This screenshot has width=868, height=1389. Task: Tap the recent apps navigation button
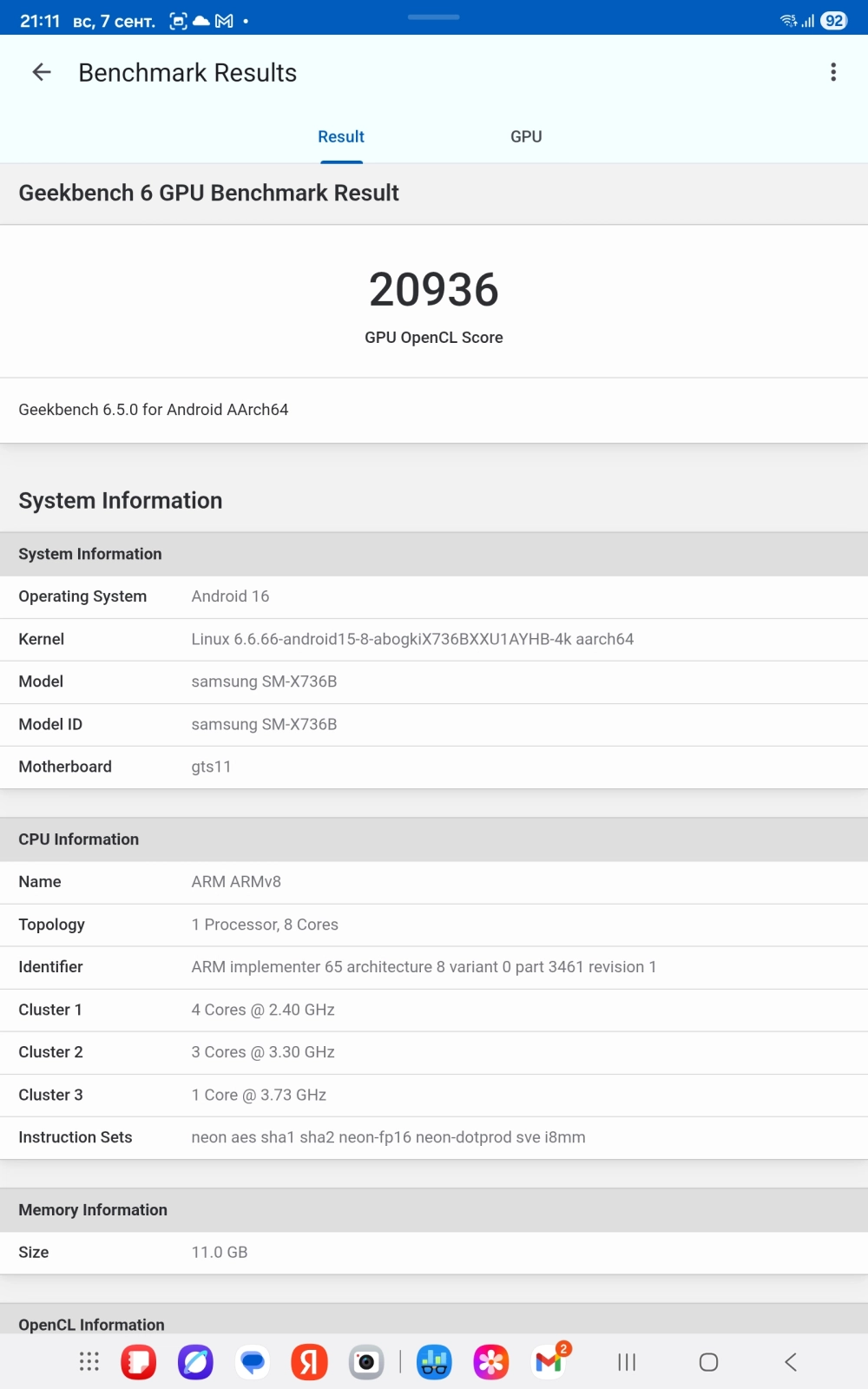(x=627, y=1362)
